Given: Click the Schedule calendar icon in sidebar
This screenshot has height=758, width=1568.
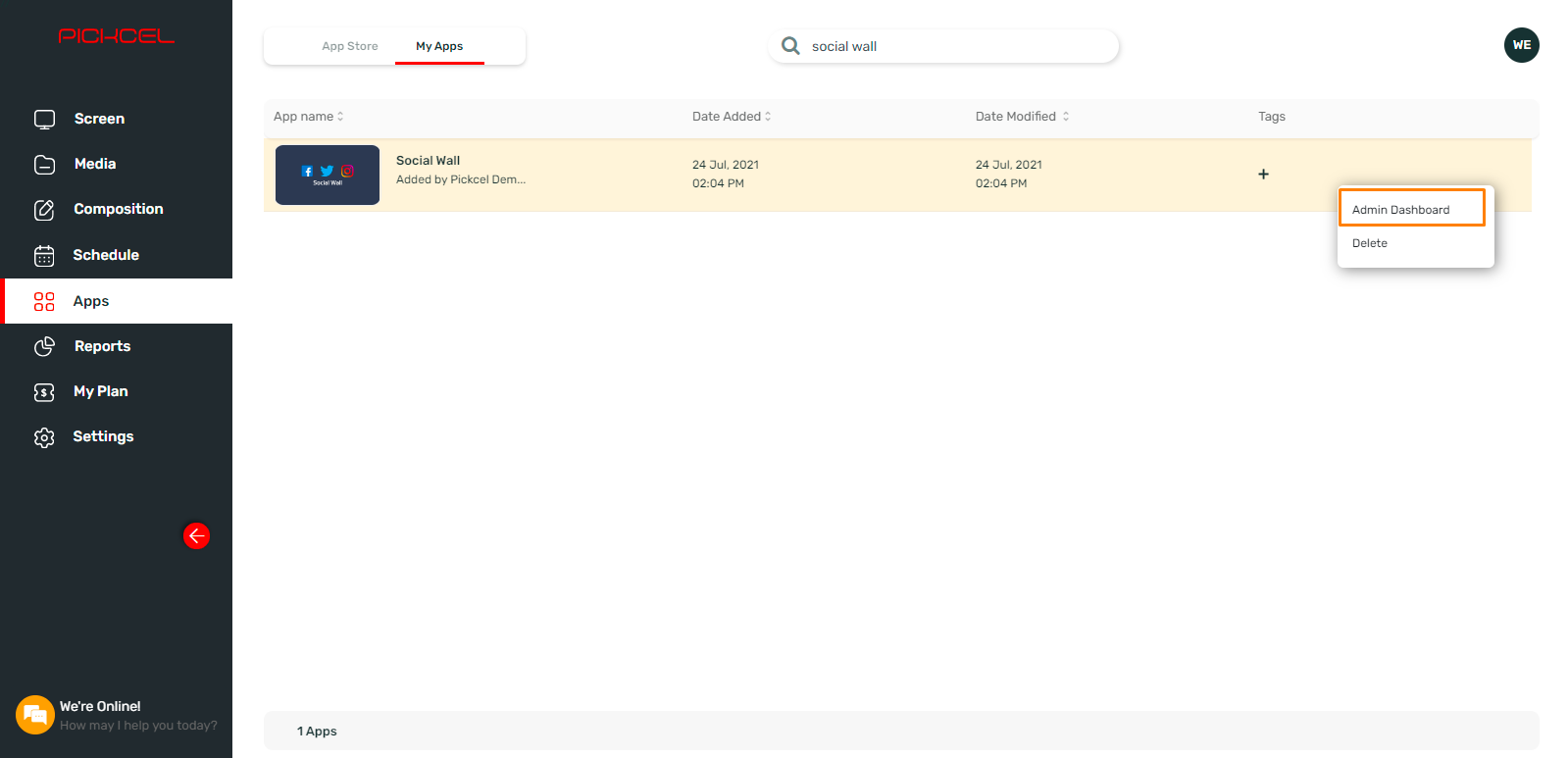Looking at the screenshot, I should click(x=44, y=256).
